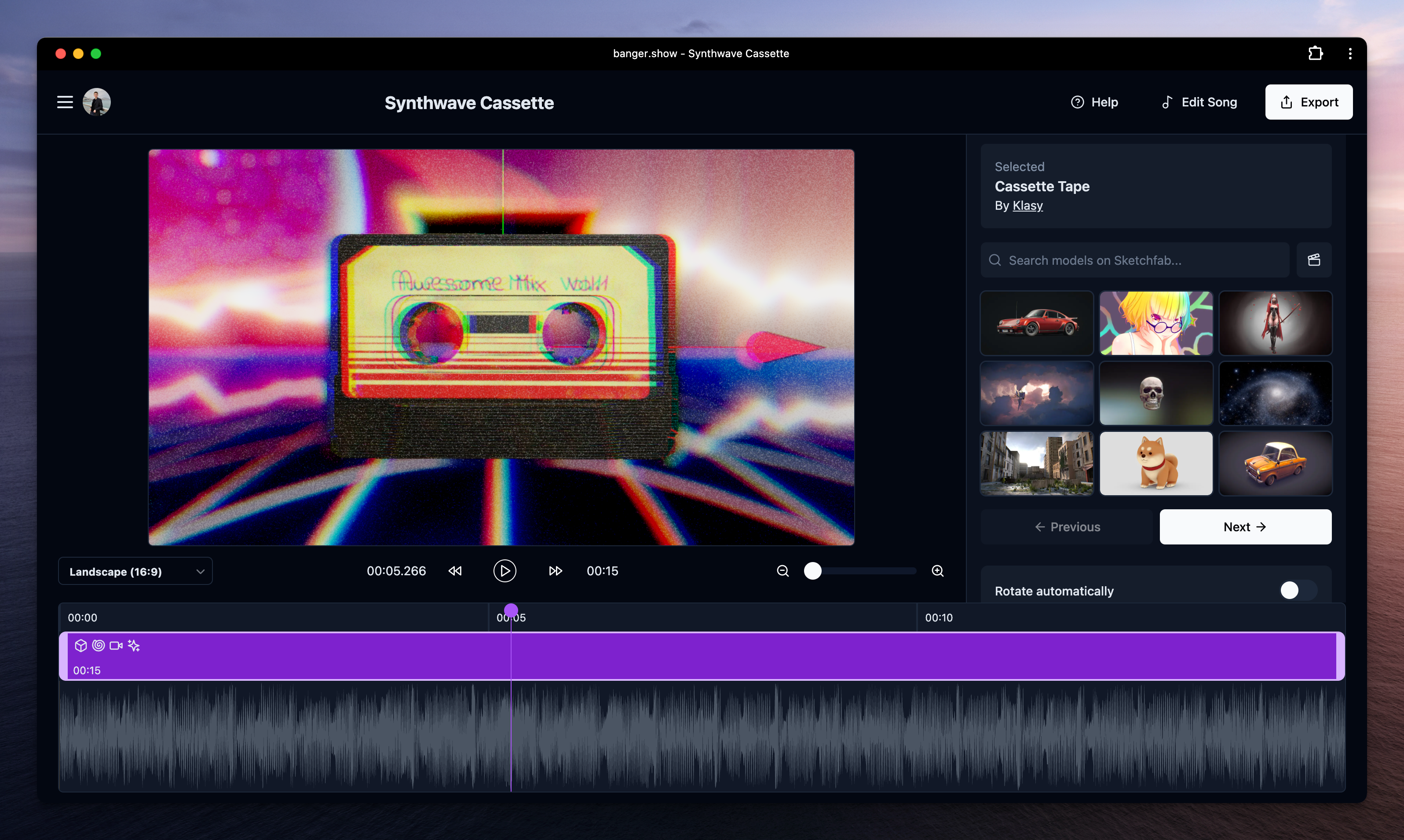
Task: Open Help using the question mark icon
Action: [x=1078, y=102]
